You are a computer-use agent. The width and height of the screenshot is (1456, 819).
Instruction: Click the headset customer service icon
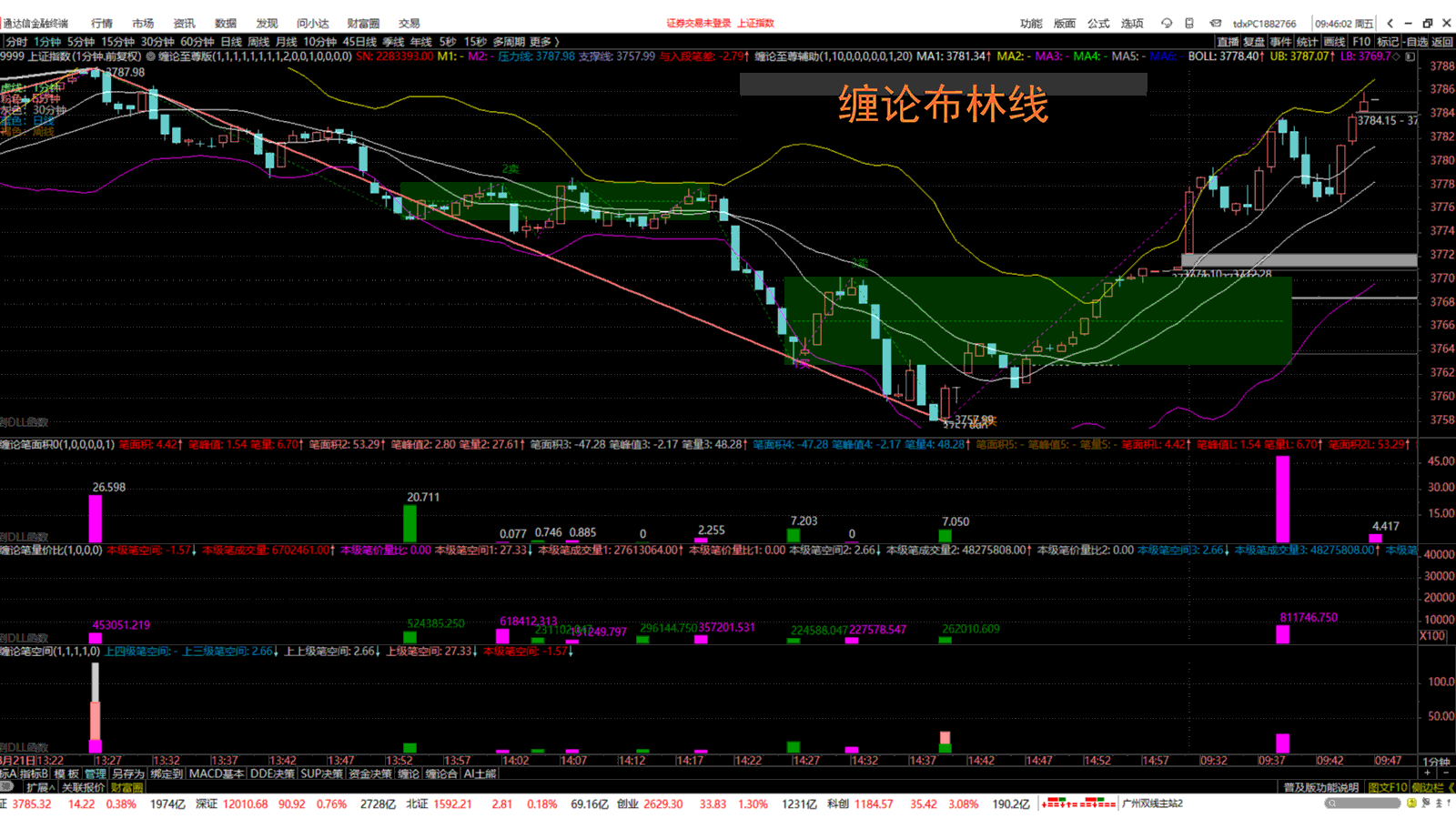click(1167, 24)
